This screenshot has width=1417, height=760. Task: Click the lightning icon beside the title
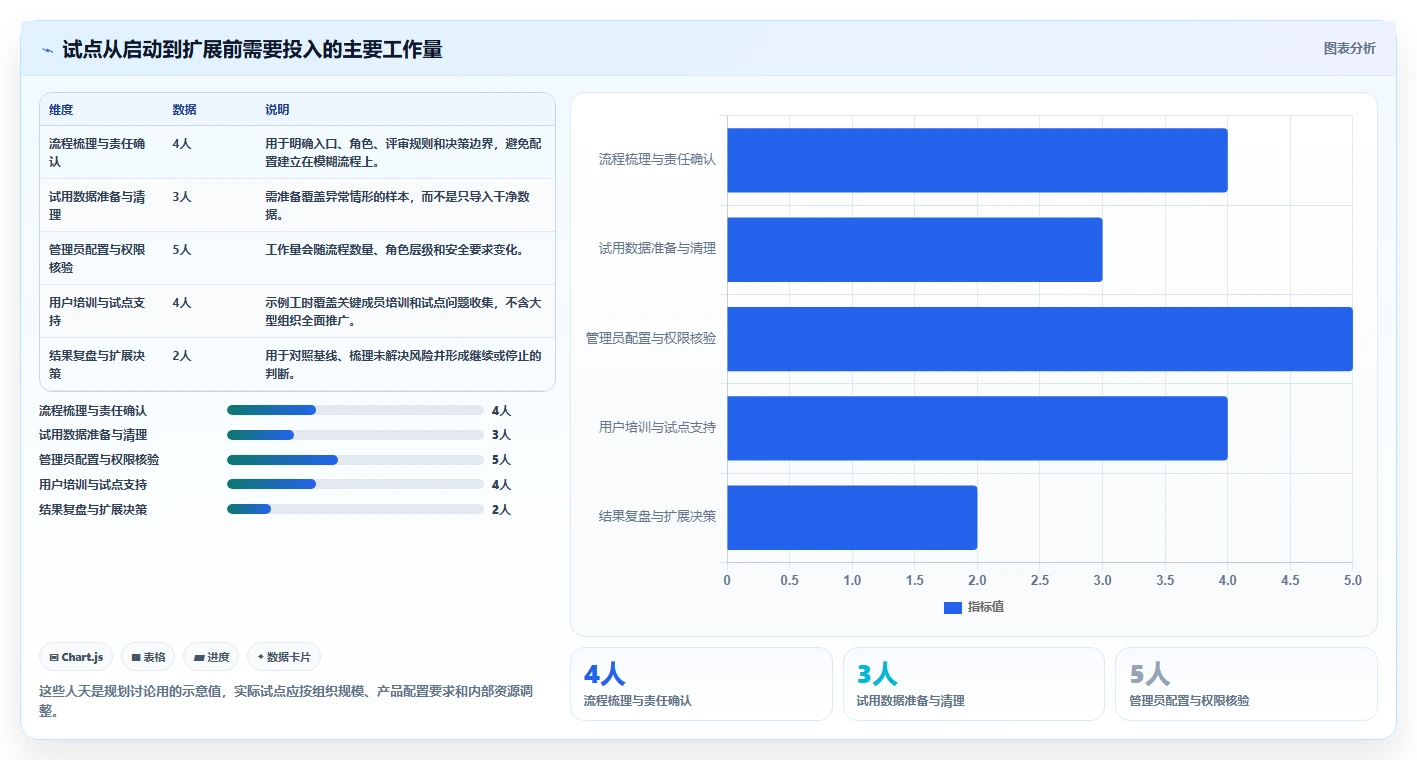[x=47, y=50]
